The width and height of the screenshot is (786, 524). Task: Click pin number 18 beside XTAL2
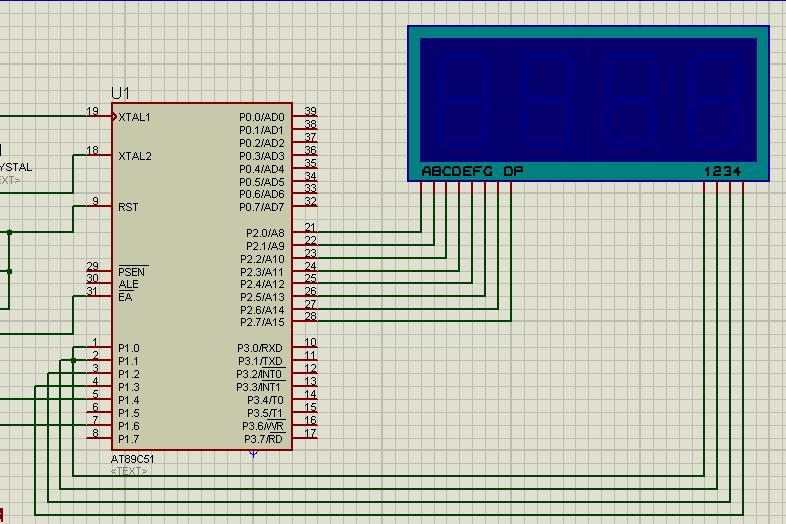(x=93, y=150)
